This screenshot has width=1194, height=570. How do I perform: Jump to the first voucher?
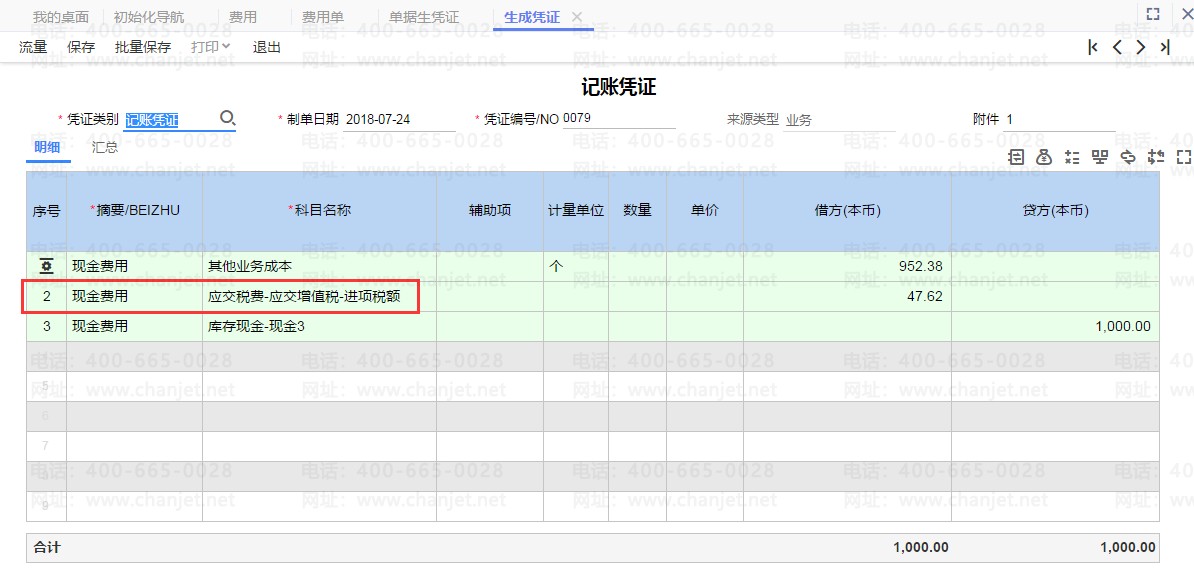click(x=1093, y=46)
